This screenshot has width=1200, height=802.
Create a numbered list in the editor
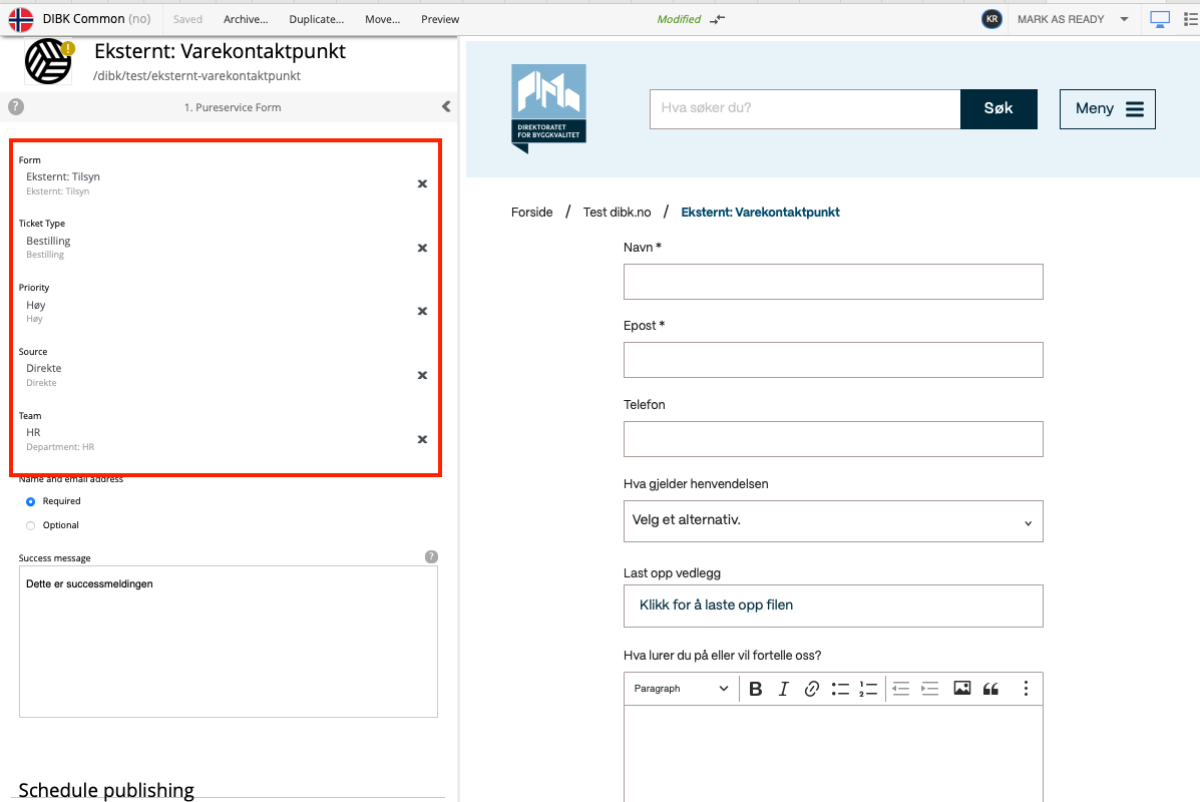point(868,688)
